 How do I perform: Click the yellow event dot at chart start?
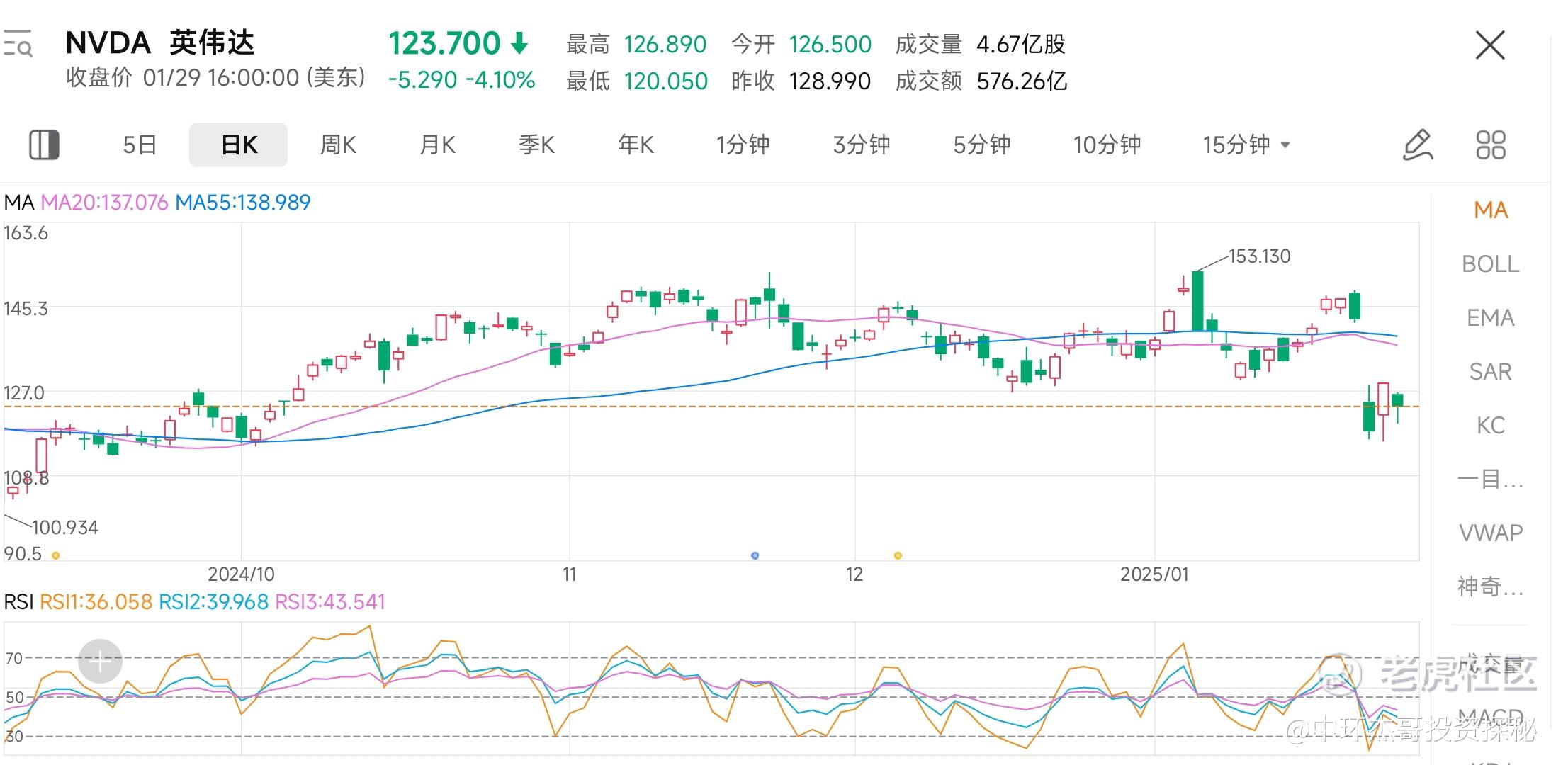56,555
